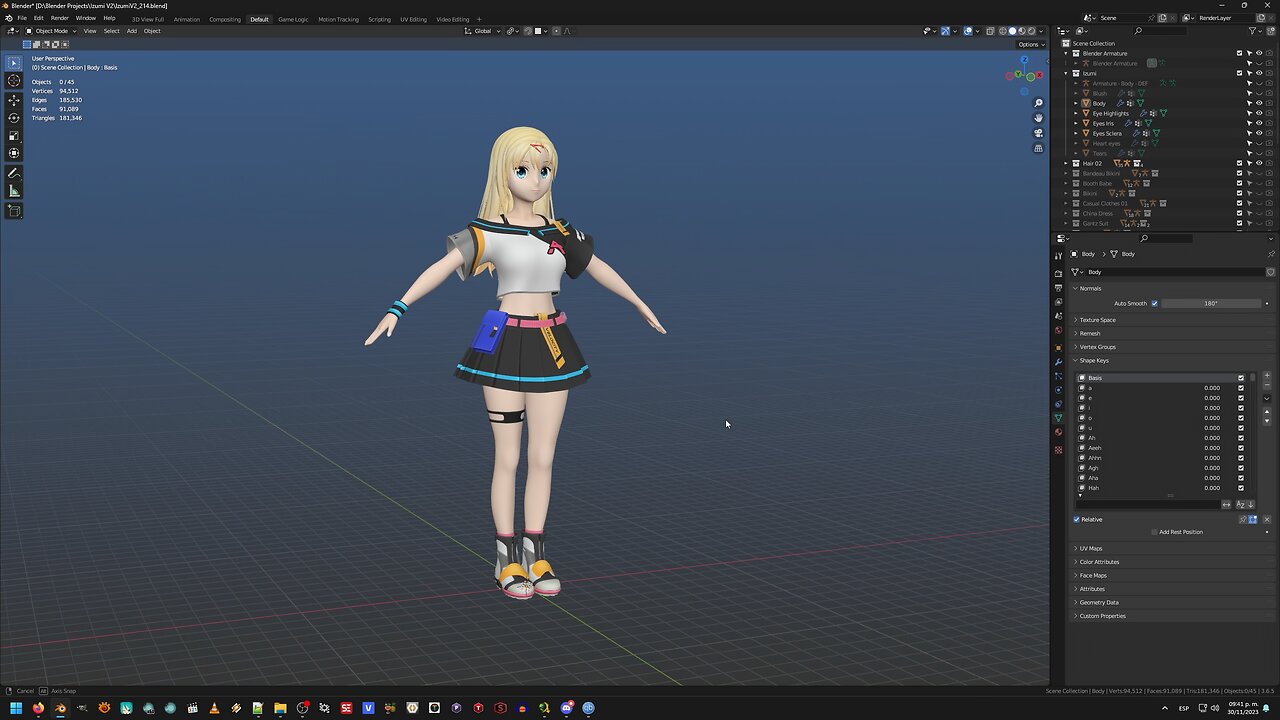Screen dimensions: 1280x720
Task: Select the Measure tool
Action: [14, 191]
